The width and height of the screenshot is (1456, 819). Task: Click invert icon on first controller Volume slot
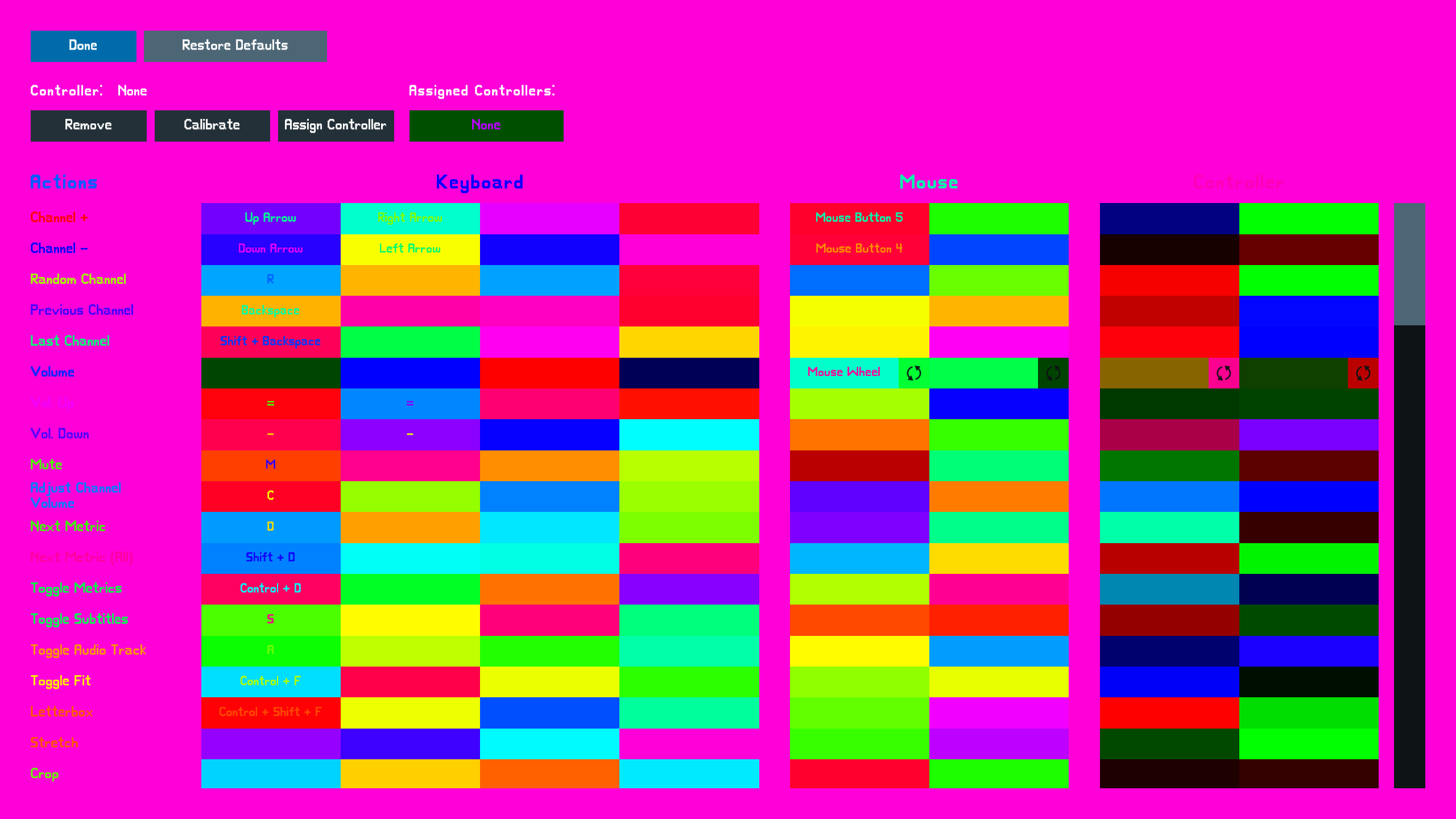coord(1223,373)
